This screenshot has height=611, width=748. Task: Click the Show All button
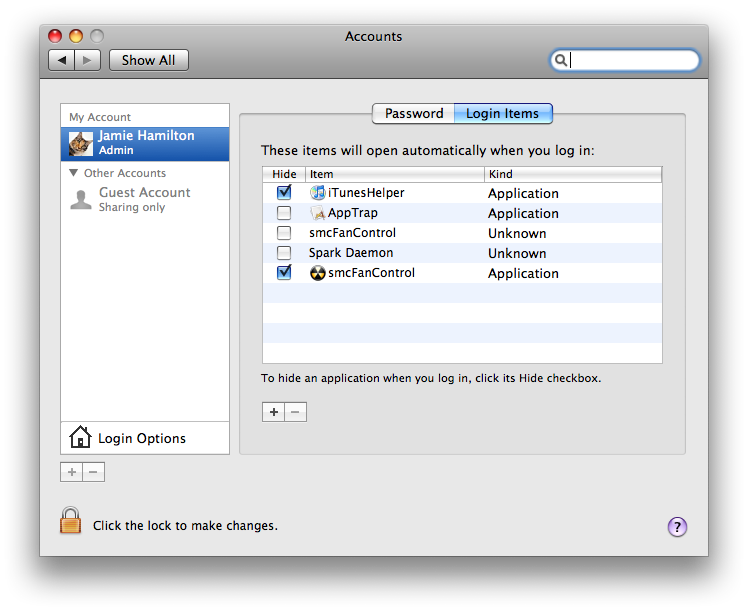pyautogui.click(x=149, y=60)
